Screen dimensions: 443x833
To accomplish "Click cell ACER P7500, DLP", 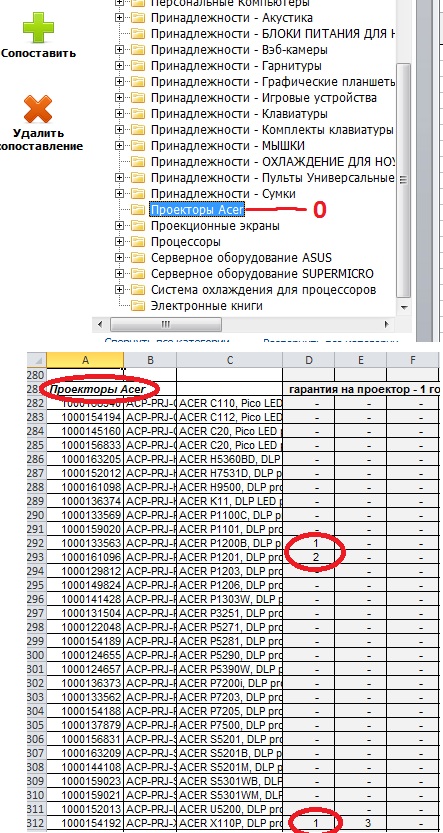I will pos(229,725).
